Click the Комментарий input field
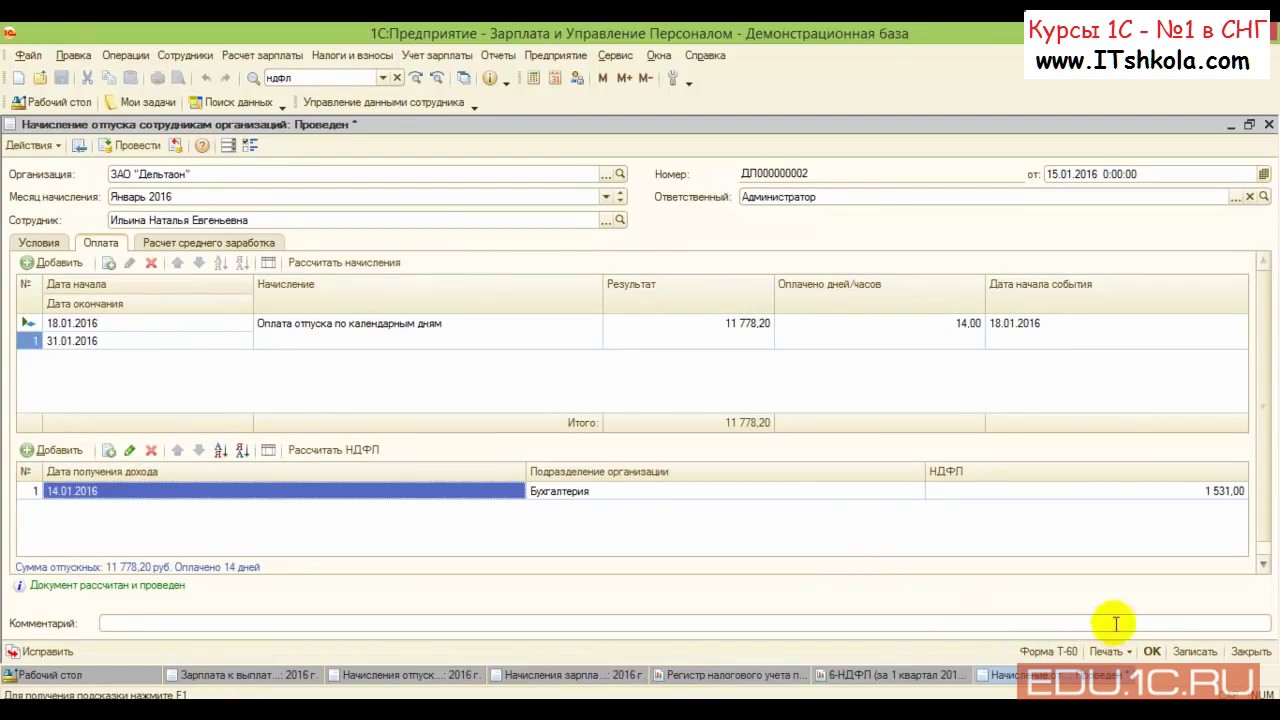Screen dimensions: 1280x720 (x=685, y=624)
